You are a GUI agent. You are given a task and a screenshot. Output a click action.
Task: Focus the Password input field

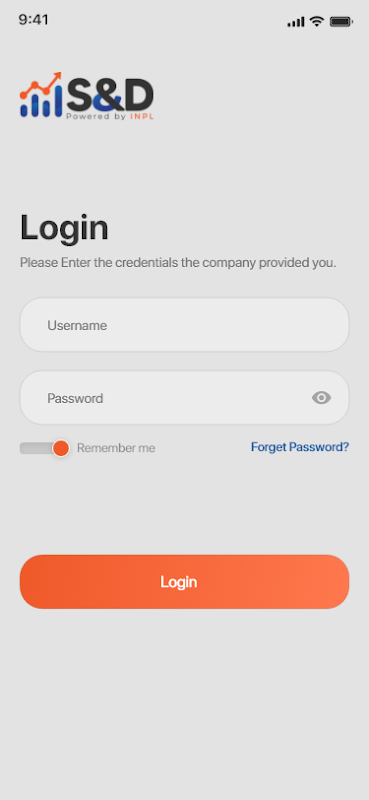click(x=184, y=397)
